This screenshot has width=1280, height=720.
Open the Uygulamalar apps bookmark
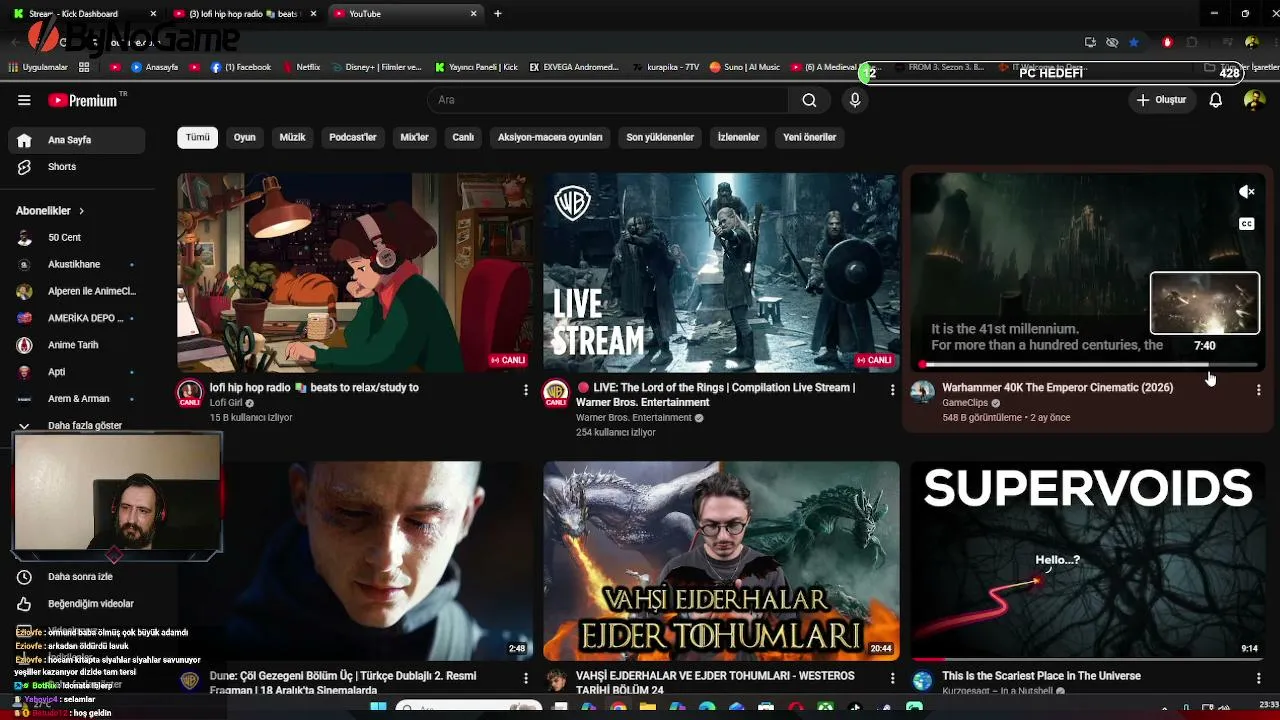pyautogui.click(x=38, y=68)
